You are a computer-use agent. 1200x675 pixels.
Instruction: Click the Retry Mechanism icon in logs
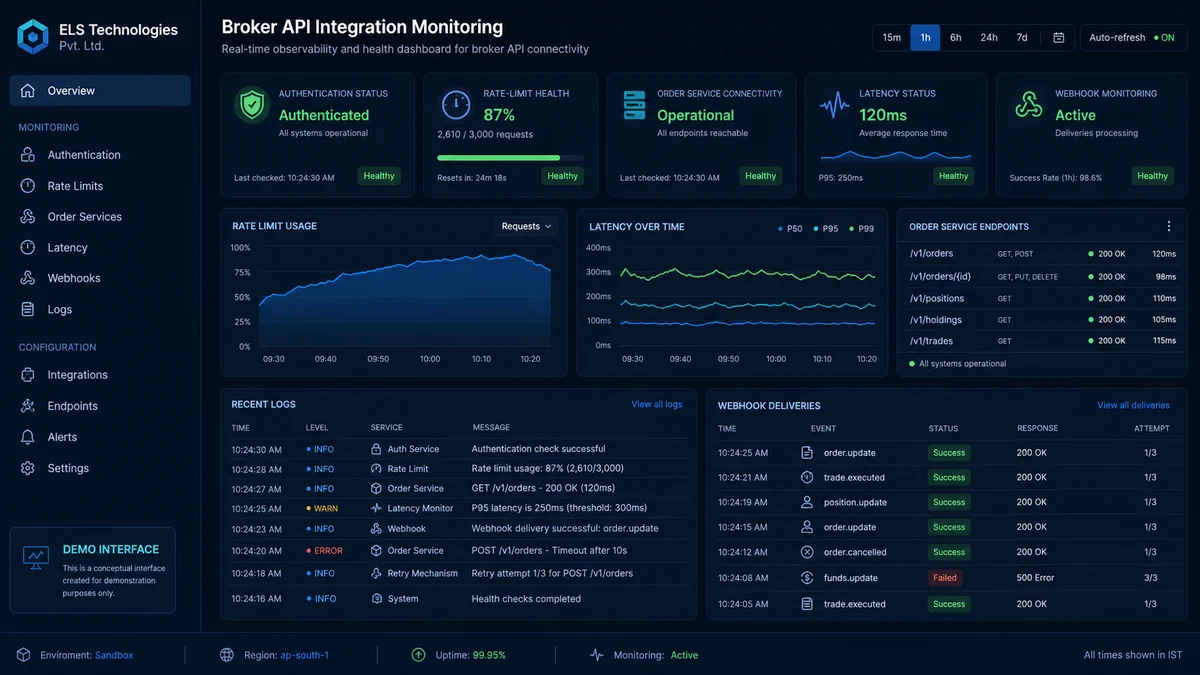(376, 574)
